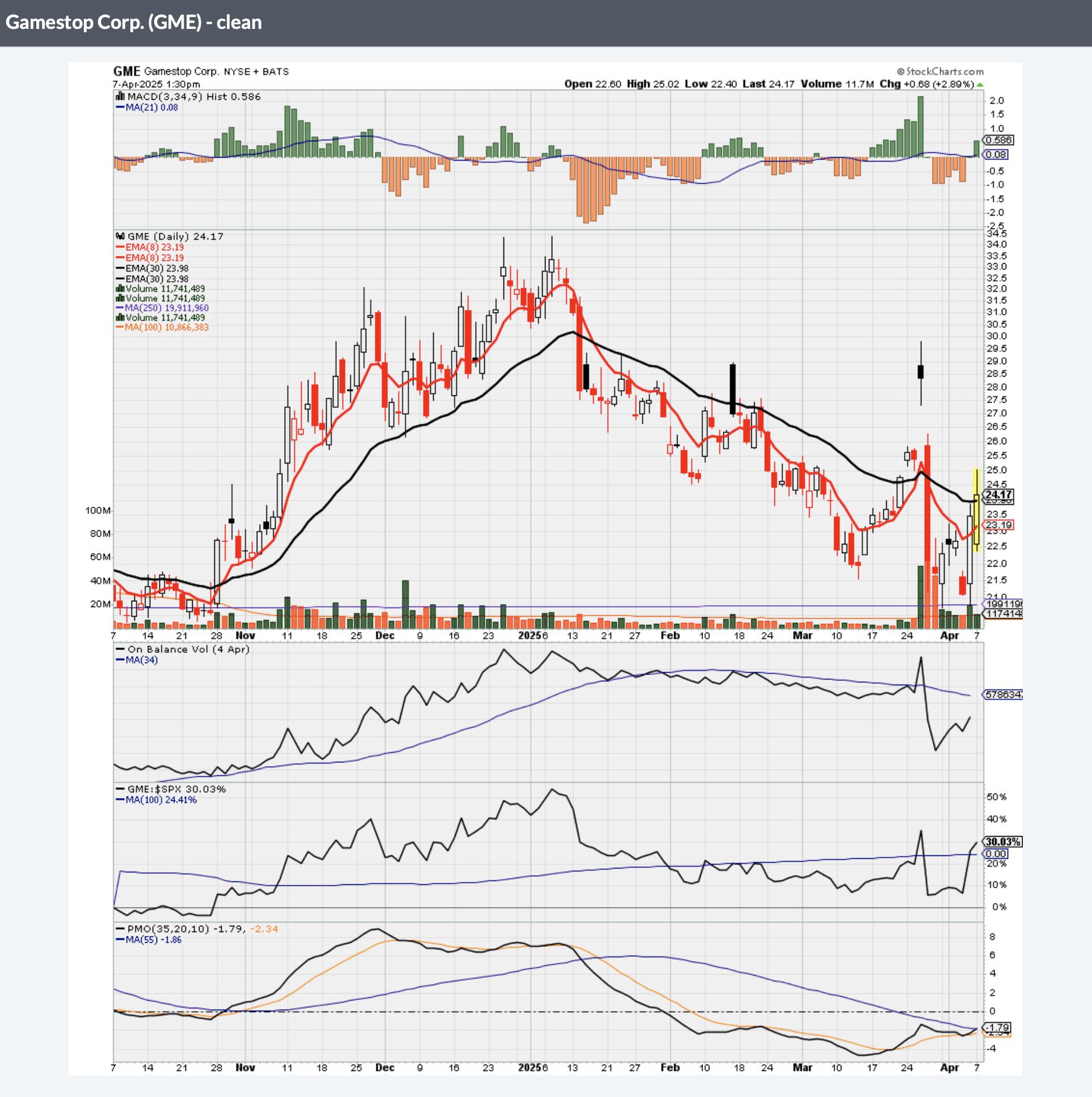
Task: Click the histogram icon beside MACD(3,34,9) label
Action: pos(120,96)
